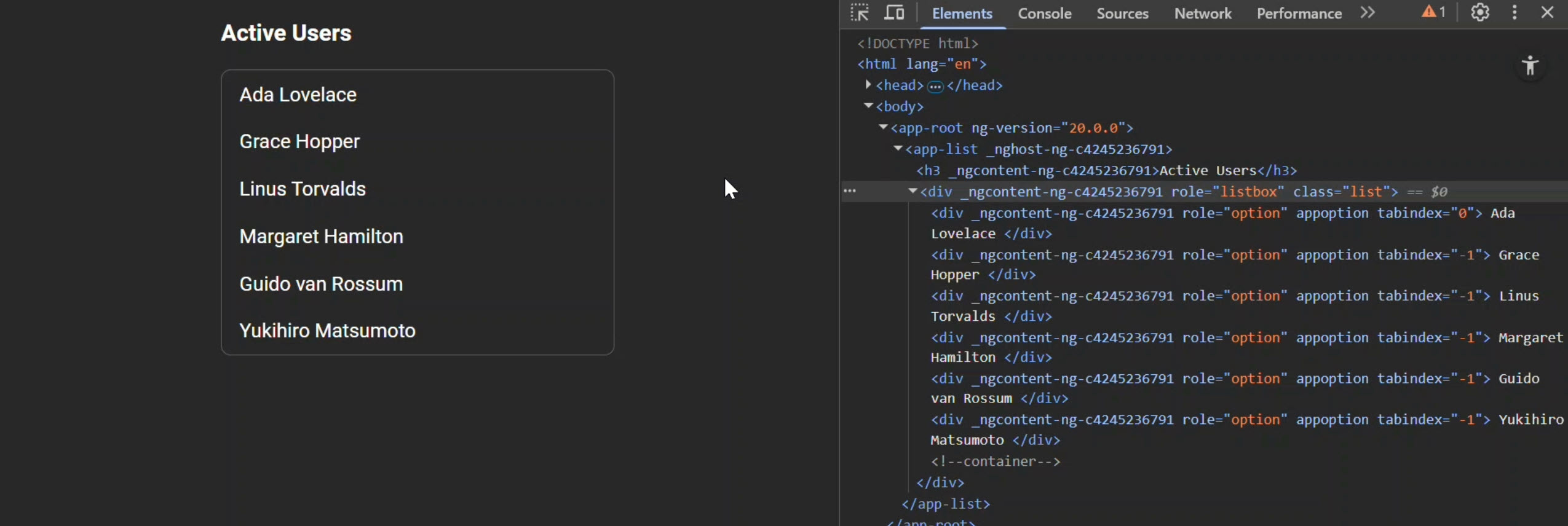
Task: Select the html lang="en" node
Action: [x=922, y=64]
